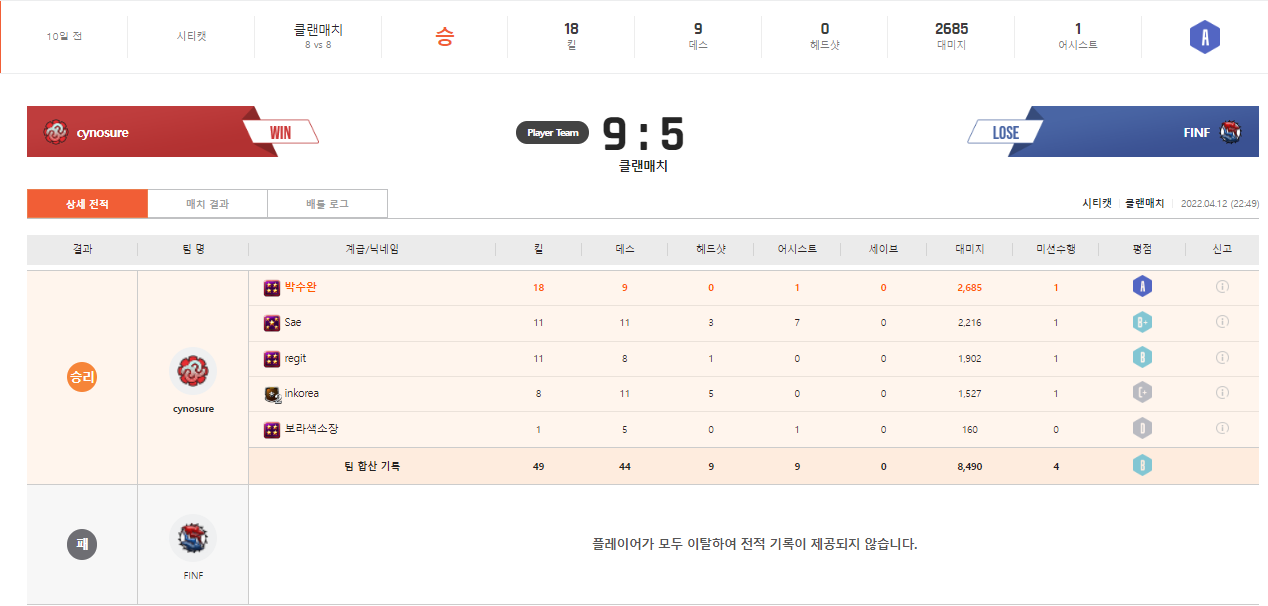Viewport: 1268px width, 606px height.
Task: Click the cynosure clan logo in the table
Action: click(x=192, y=372)
